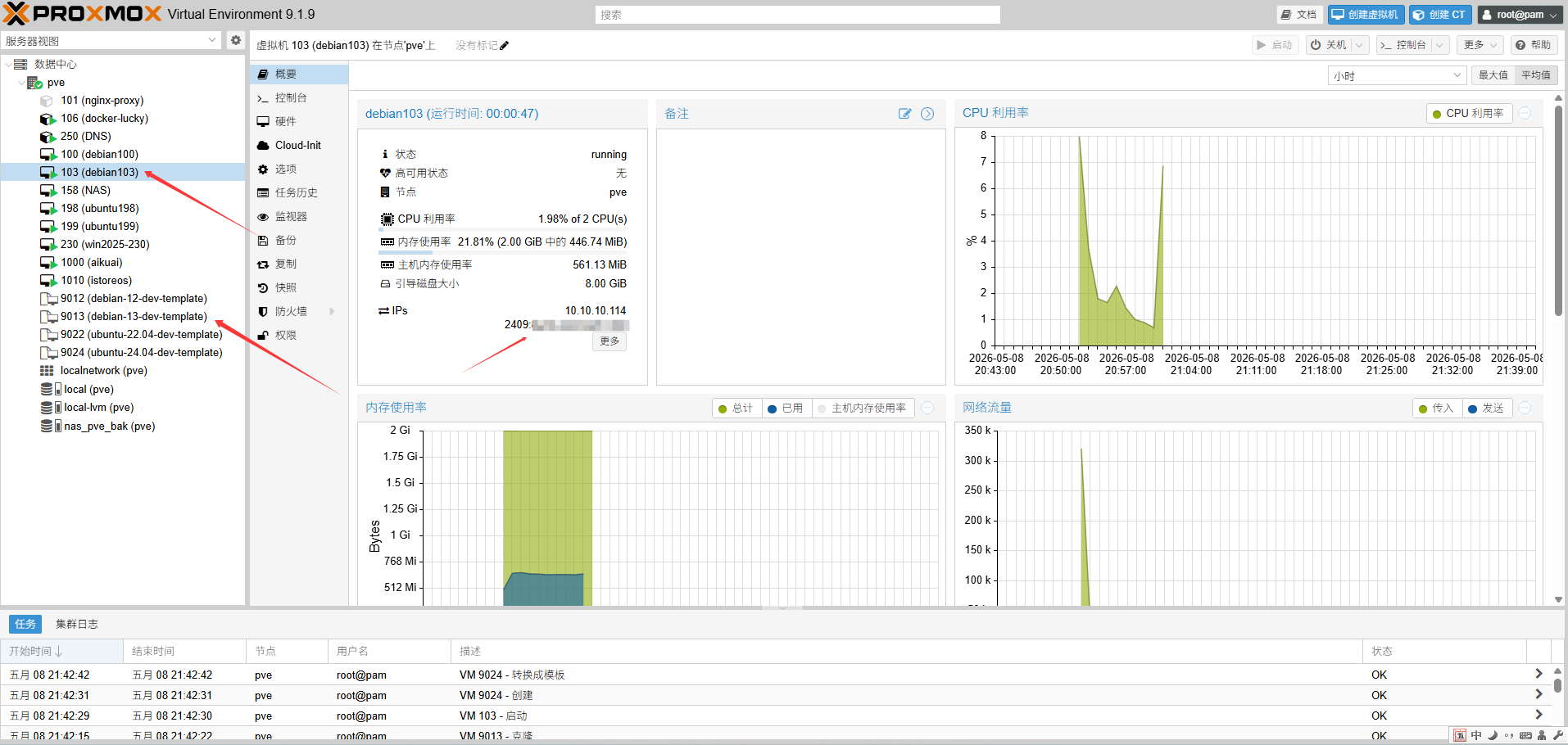
Task: Open the 控制台 console section in sidebar
Action: click(x=299, y=97)
